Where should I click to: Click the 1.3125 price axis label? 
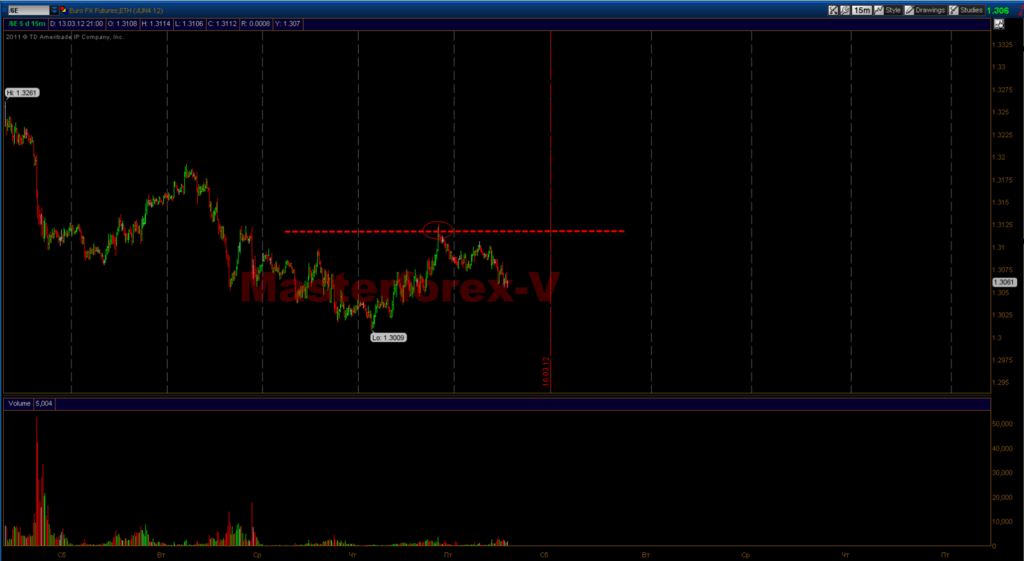1003,225
